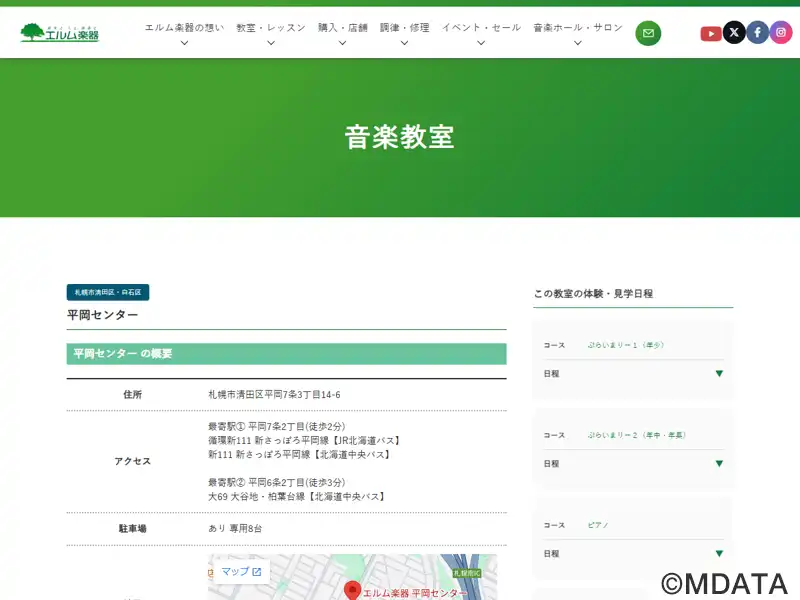Click the red map pin marker
Screen dimensions: 800x600
(352, 590)
